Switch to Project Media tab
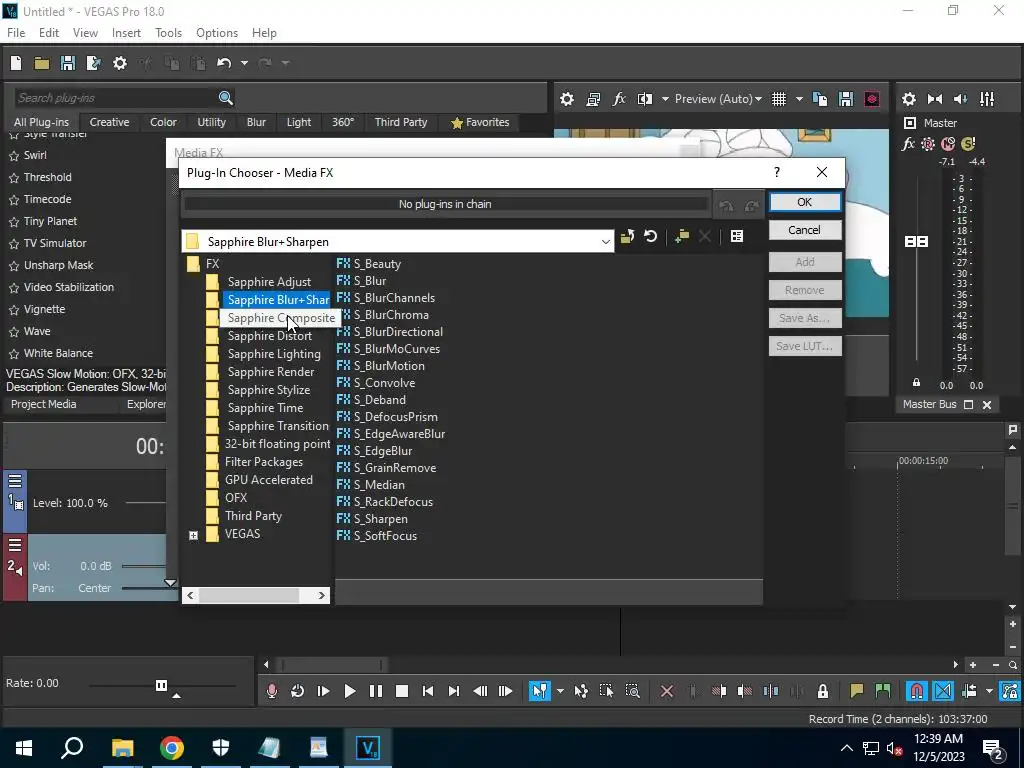This screenshot has height=768, width=1024. point(43,404)
